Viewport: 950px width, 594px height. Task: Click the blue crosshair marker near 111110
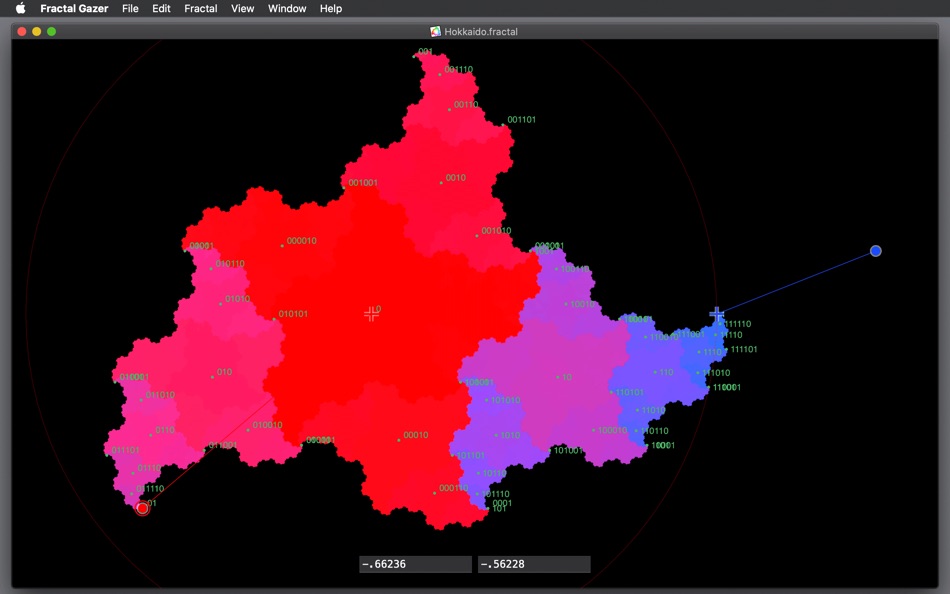pyautogui.click(x=717, y=314)
